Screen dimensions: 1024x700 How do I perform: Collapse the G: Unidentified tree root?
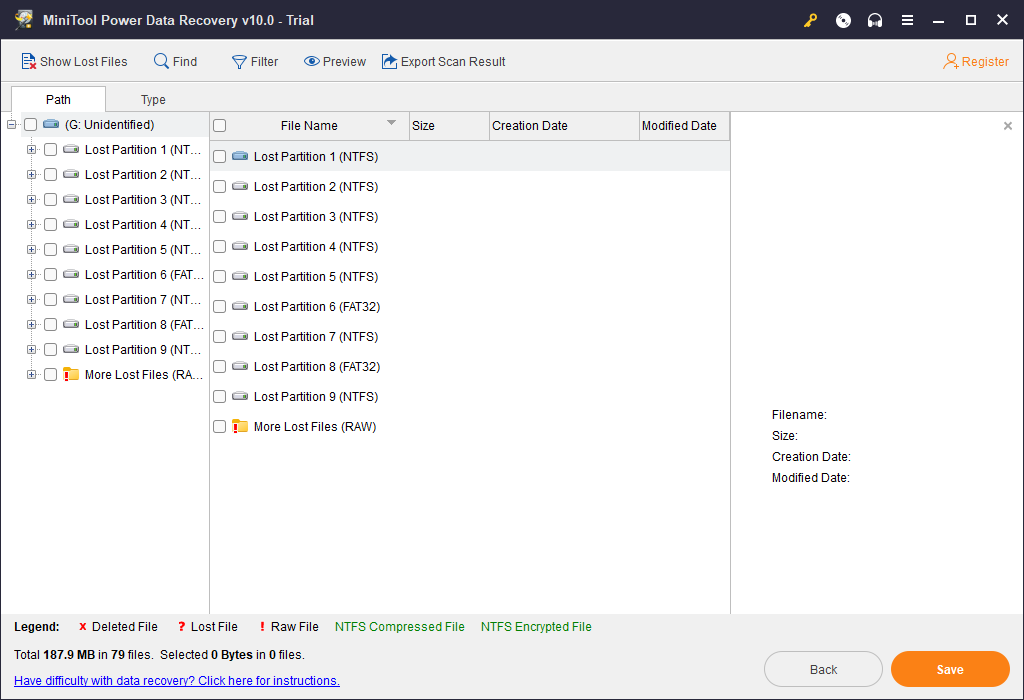click(11, 125)
